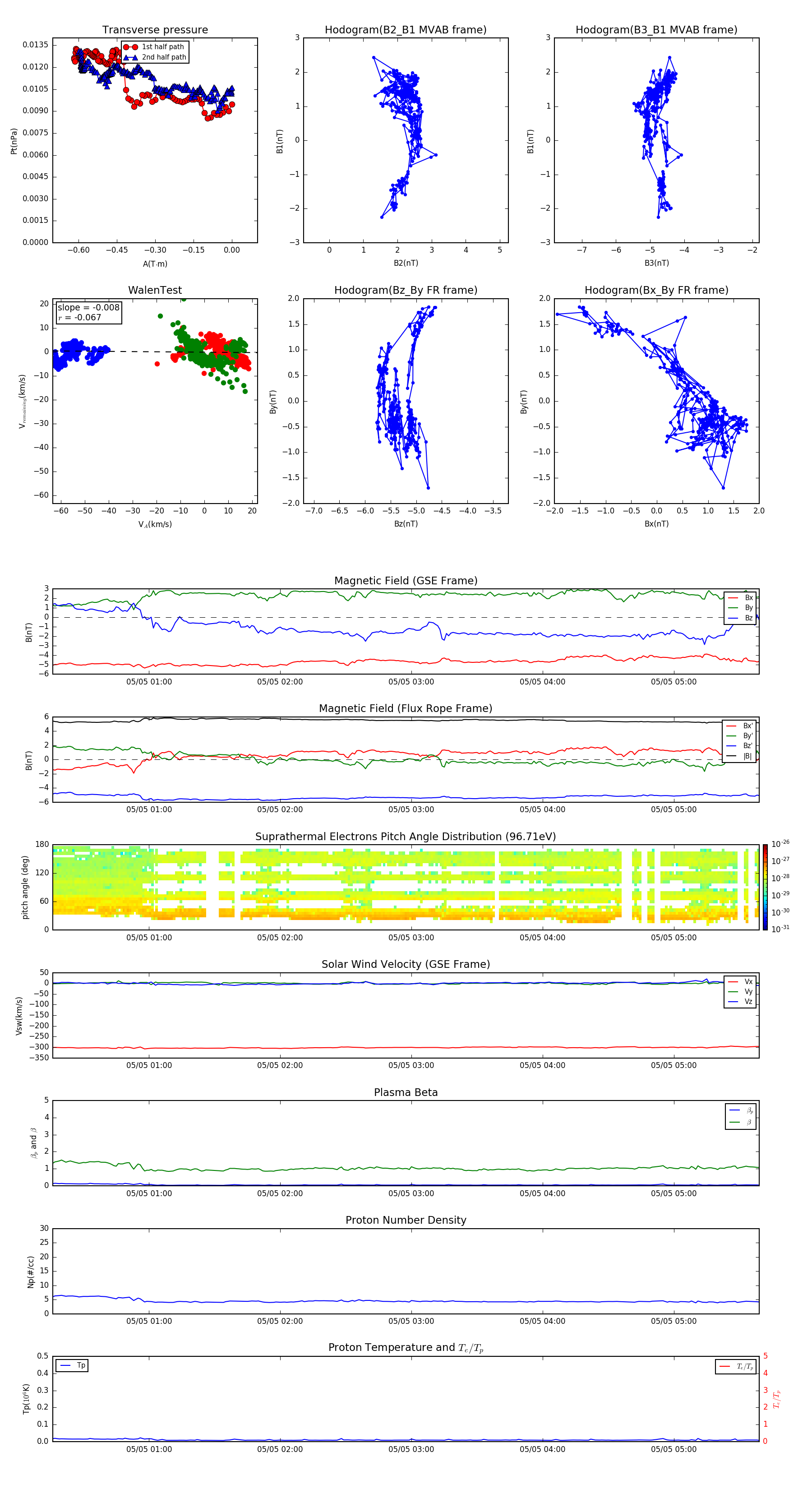Select the 0.0135 tick on Transverse pressure axis
Viewport: 812px width, 1489px height.
(x=35, y=45)
